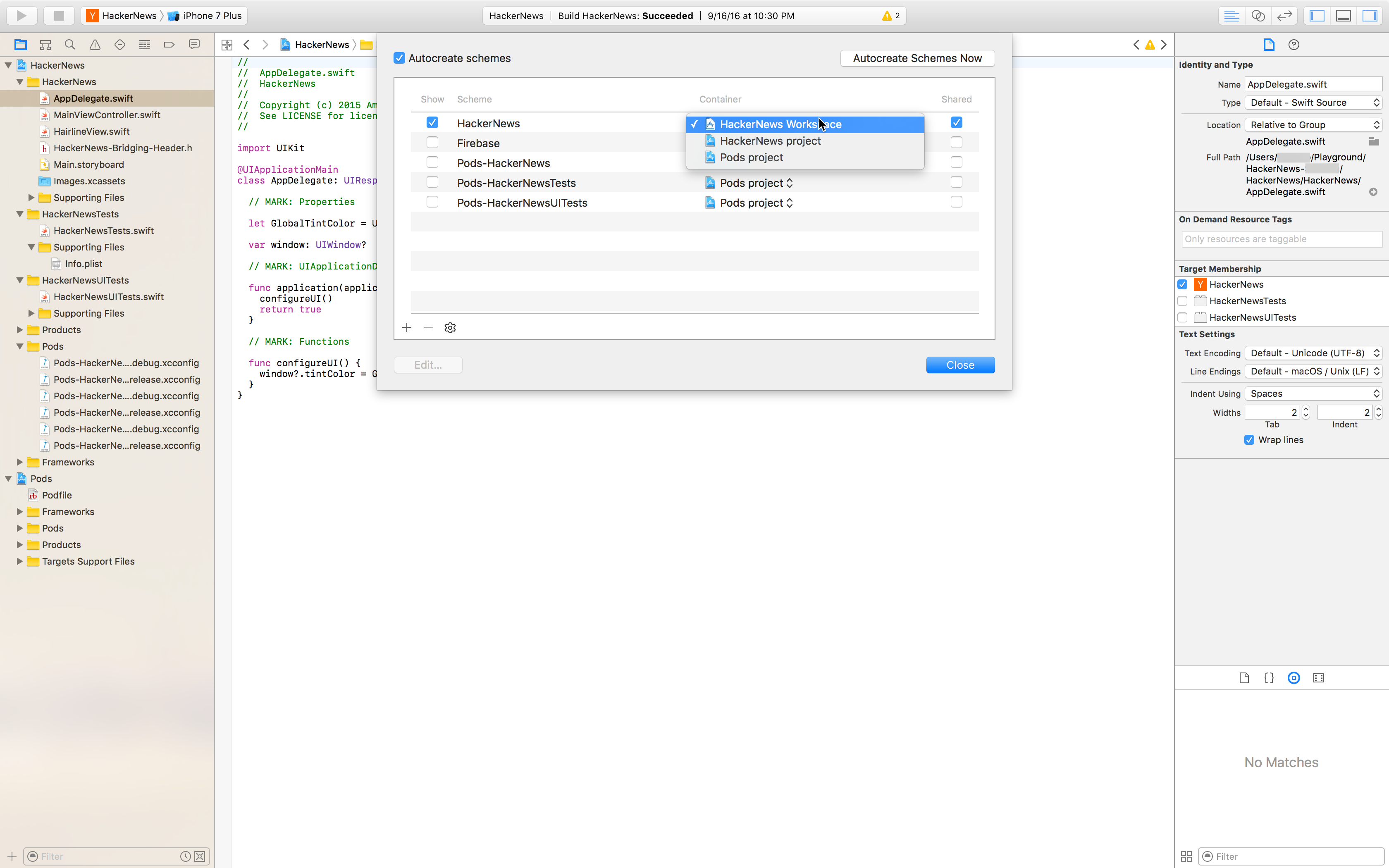Viewport: 1389px width, 868px height.
Task: Click the right panel toggle icon
Action: (1371, 15)
